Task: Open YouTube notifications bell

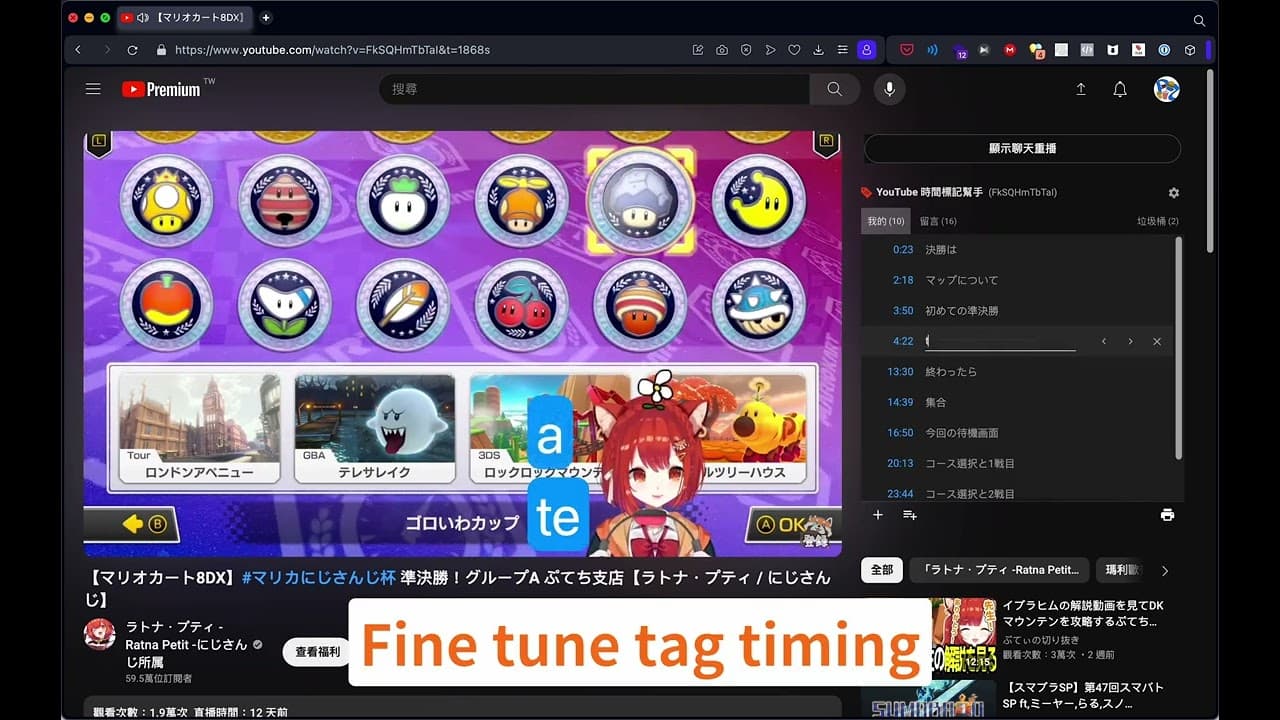Action: coord(1120,89)
